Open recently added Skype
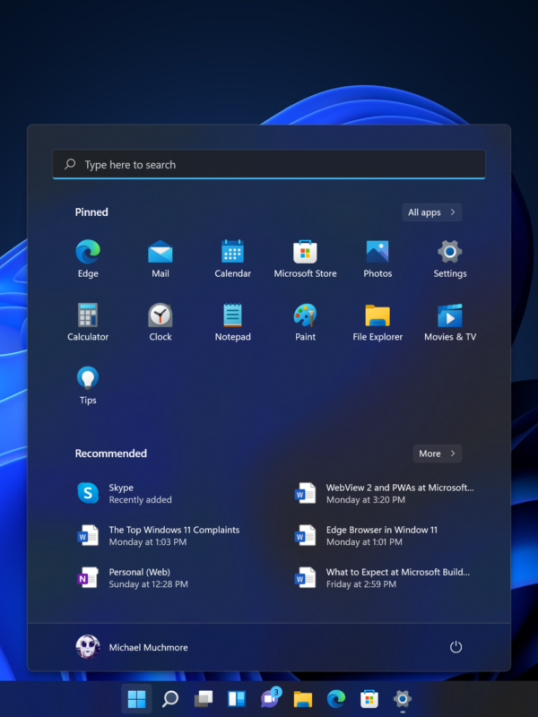The image size is (538, 717). click(125, 493)
